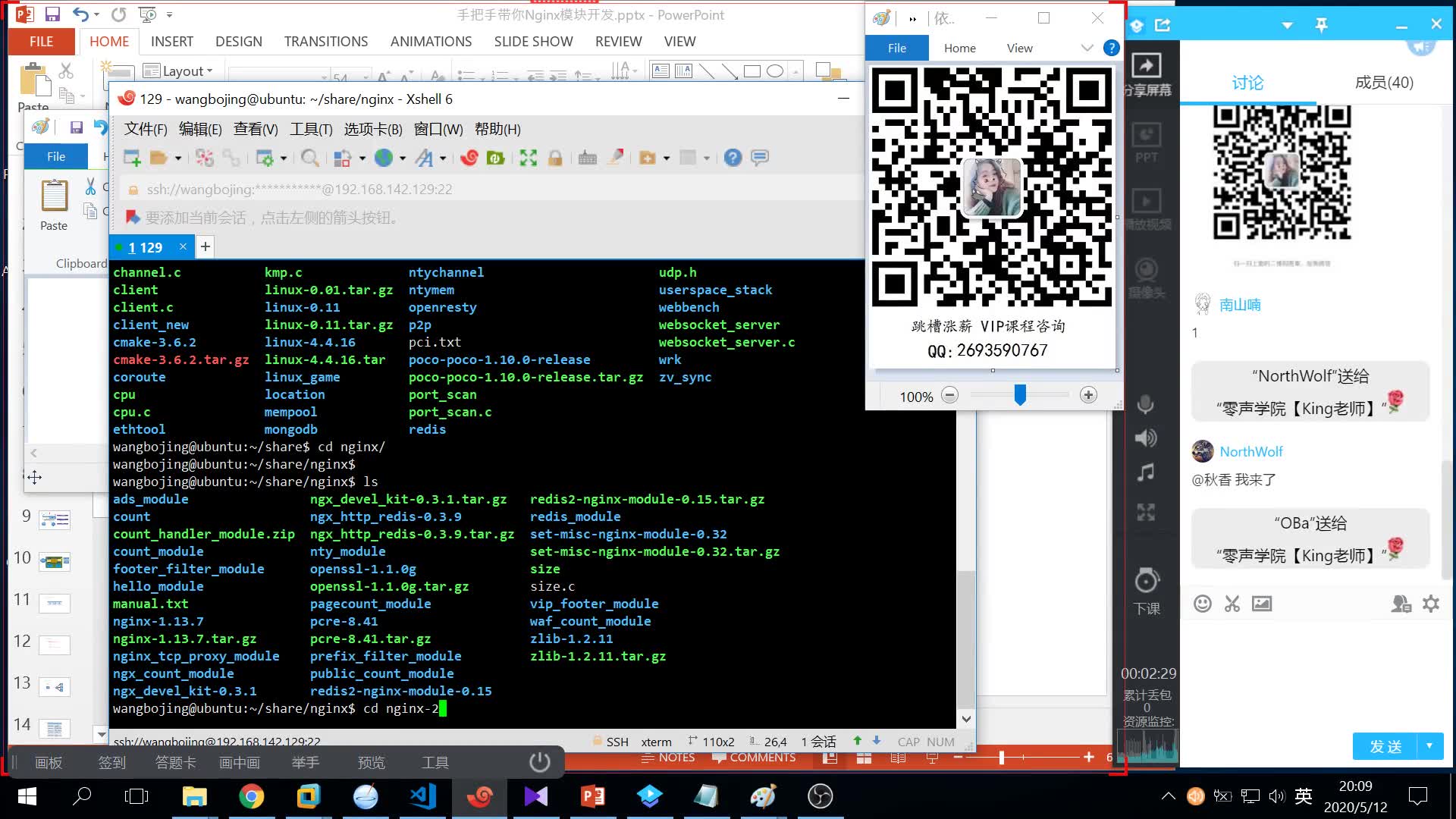Click the lock screen padlock icon
The height and width of the screenshot is (819, 1456).
coord(555,158)
